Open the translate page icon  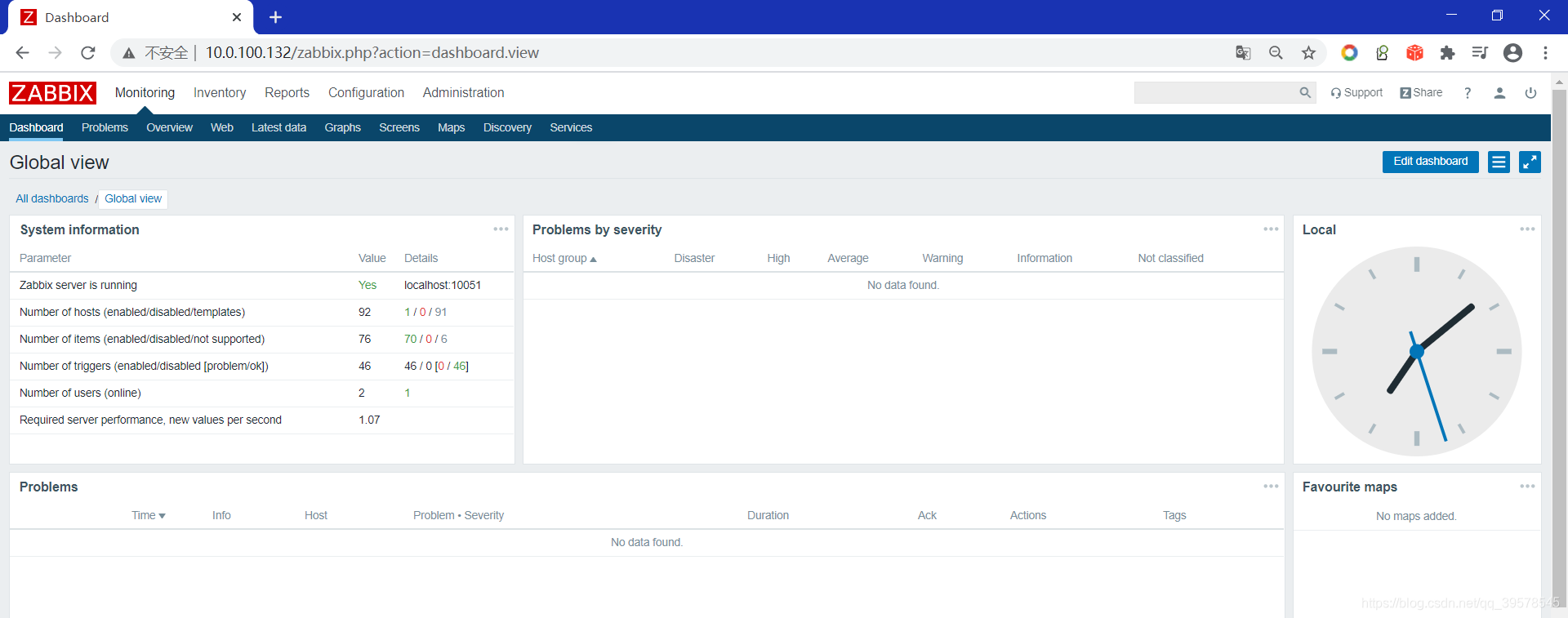[1243, 53]
